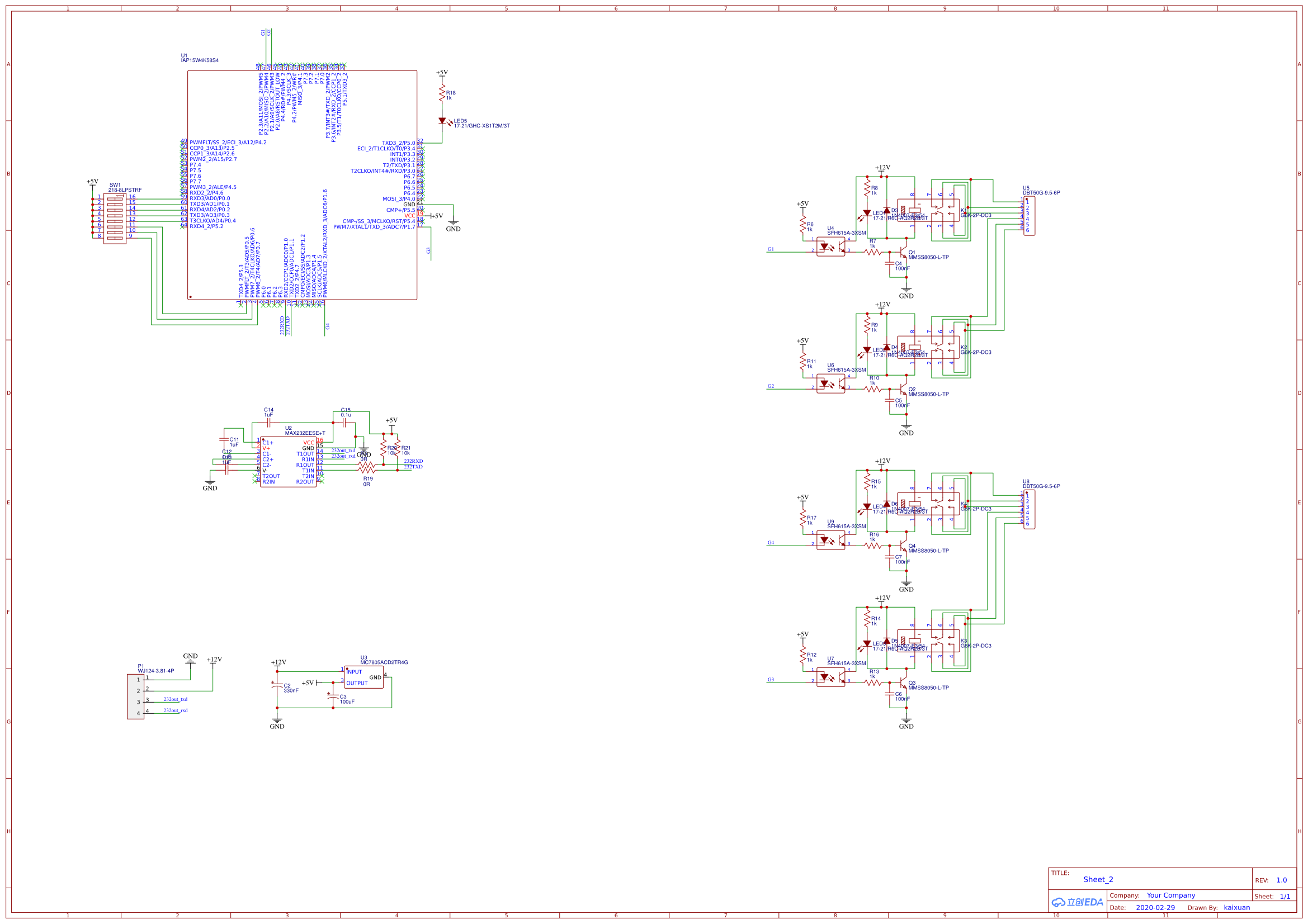Click the Sheet_2 title text
The image size is (1308, 924).
[x=1098, y=880]
